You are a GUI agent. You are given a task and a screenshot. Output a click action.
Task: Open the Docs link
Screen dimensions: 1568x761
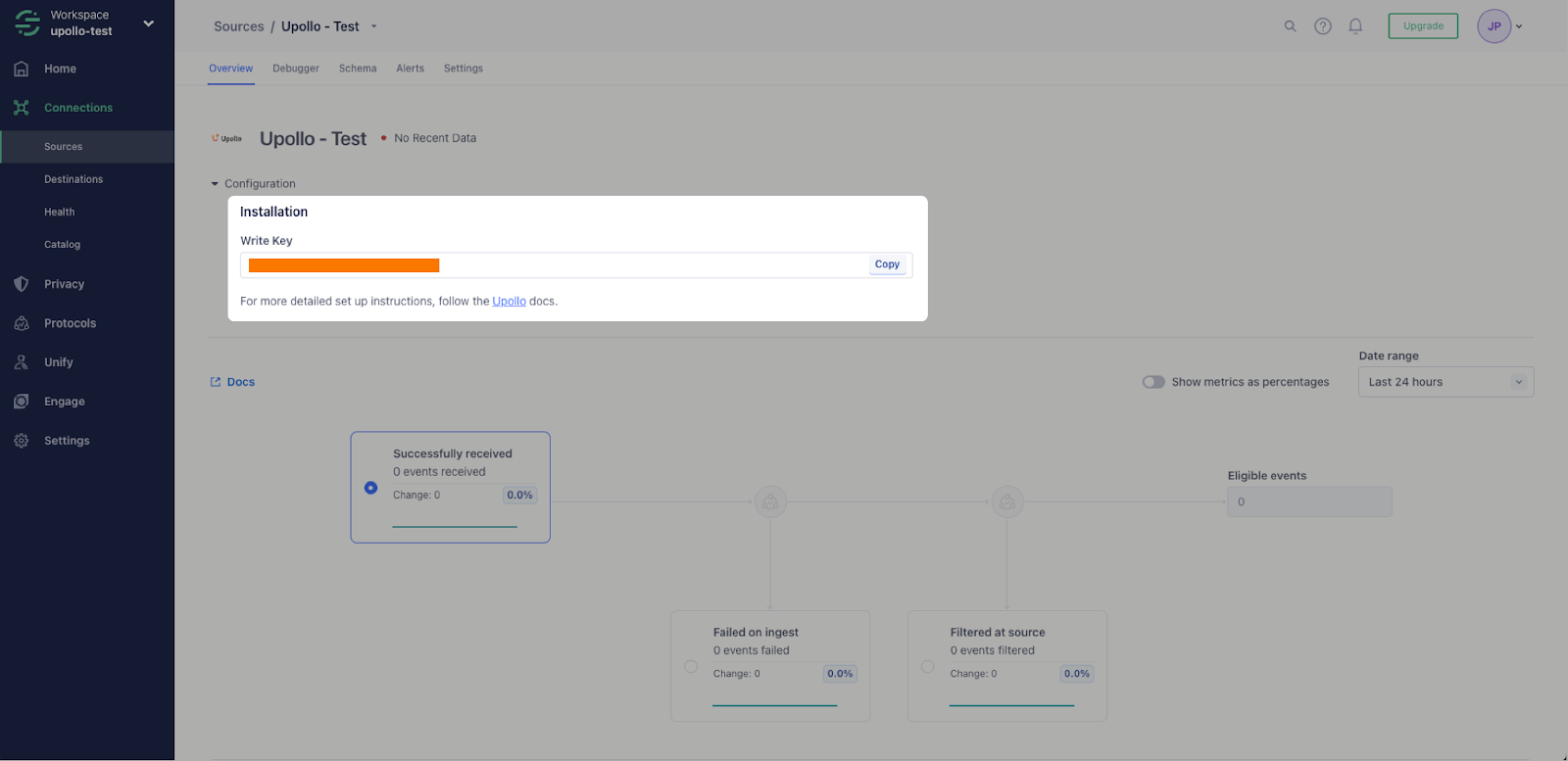[240, 382]
